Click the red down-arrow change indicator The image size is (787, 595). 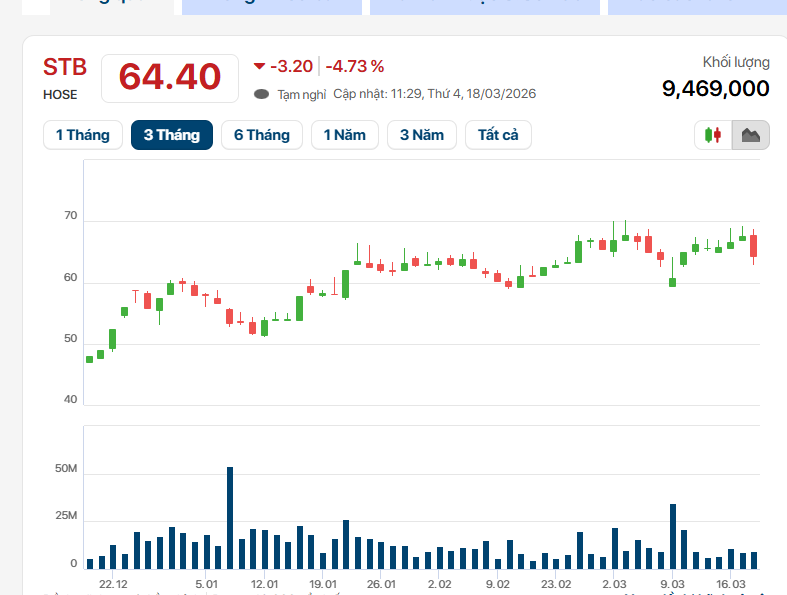tap(259, 66)
